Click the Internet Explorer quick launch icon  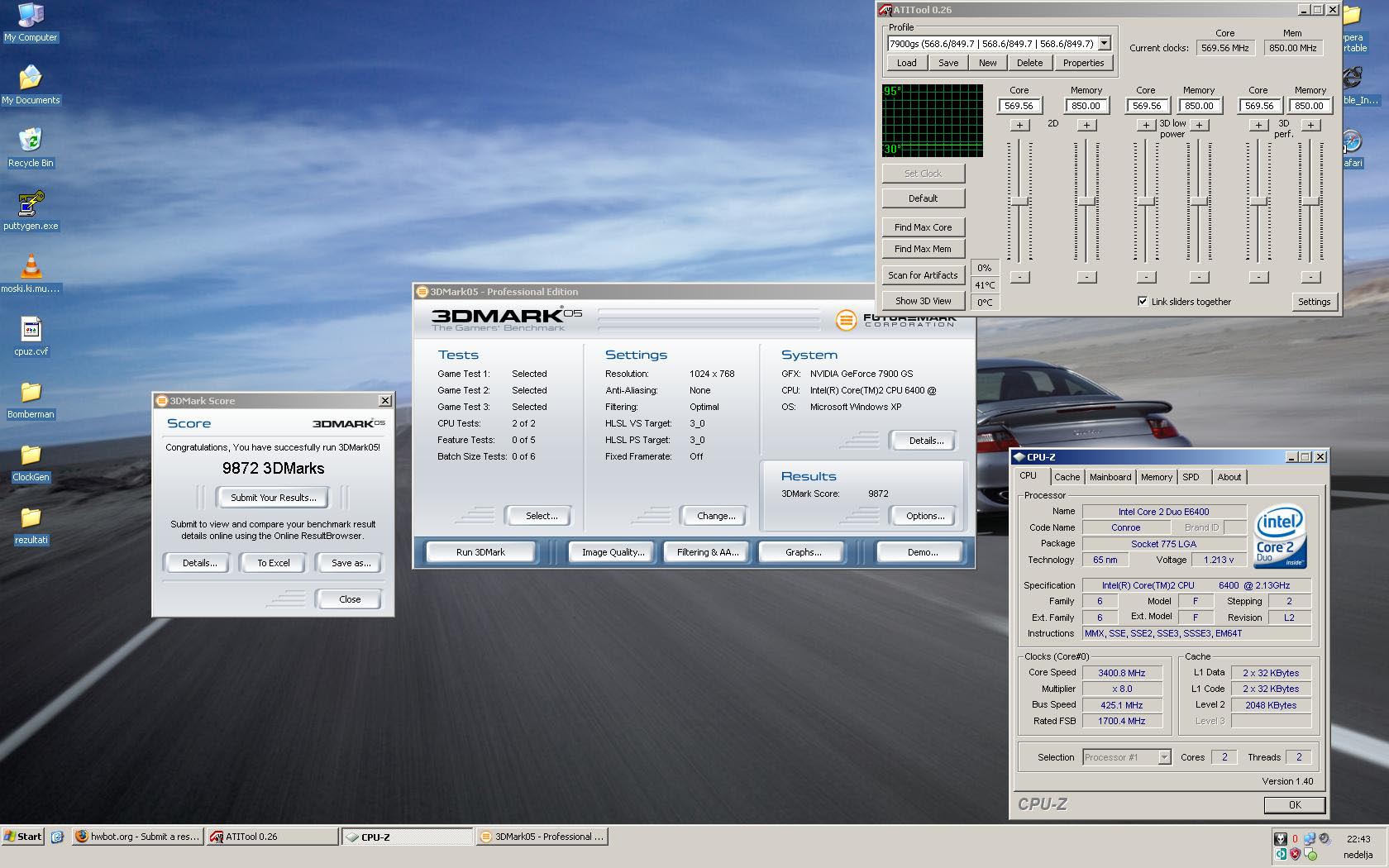[57, 837]
